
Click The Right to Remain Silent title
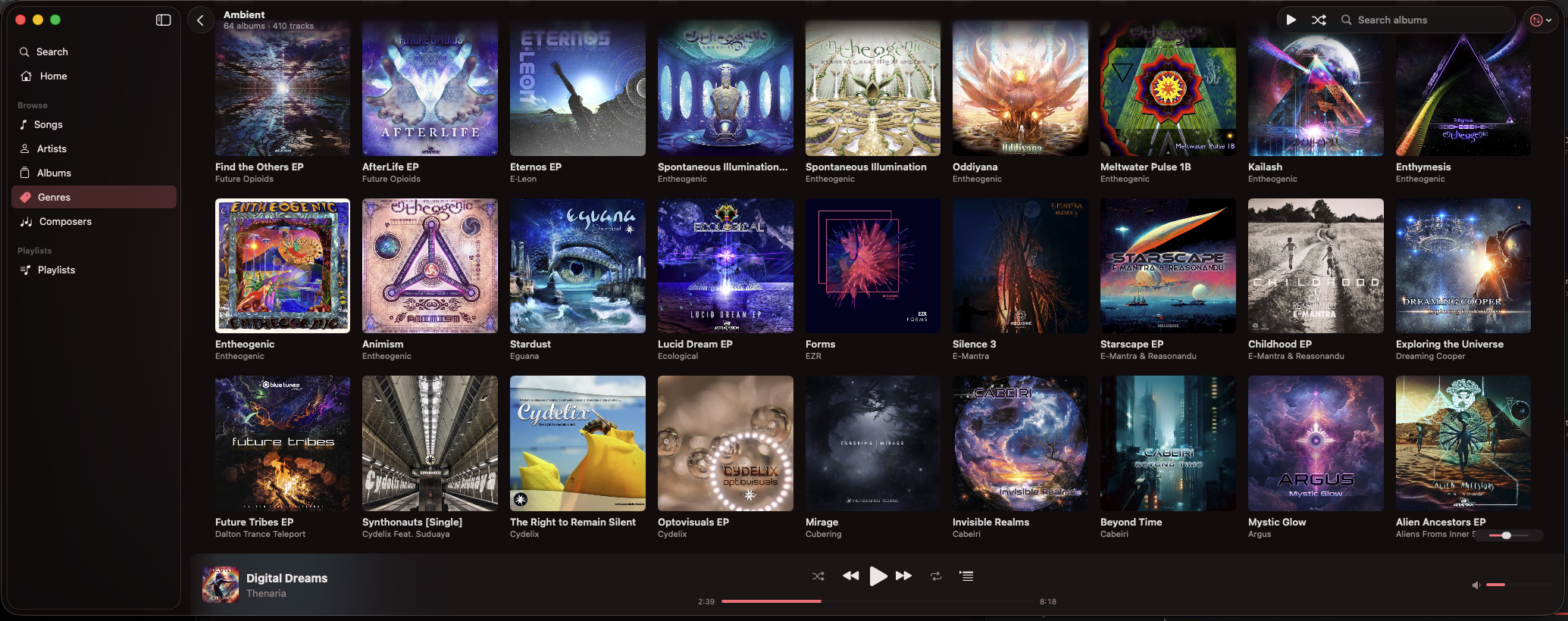coord(573,523)
